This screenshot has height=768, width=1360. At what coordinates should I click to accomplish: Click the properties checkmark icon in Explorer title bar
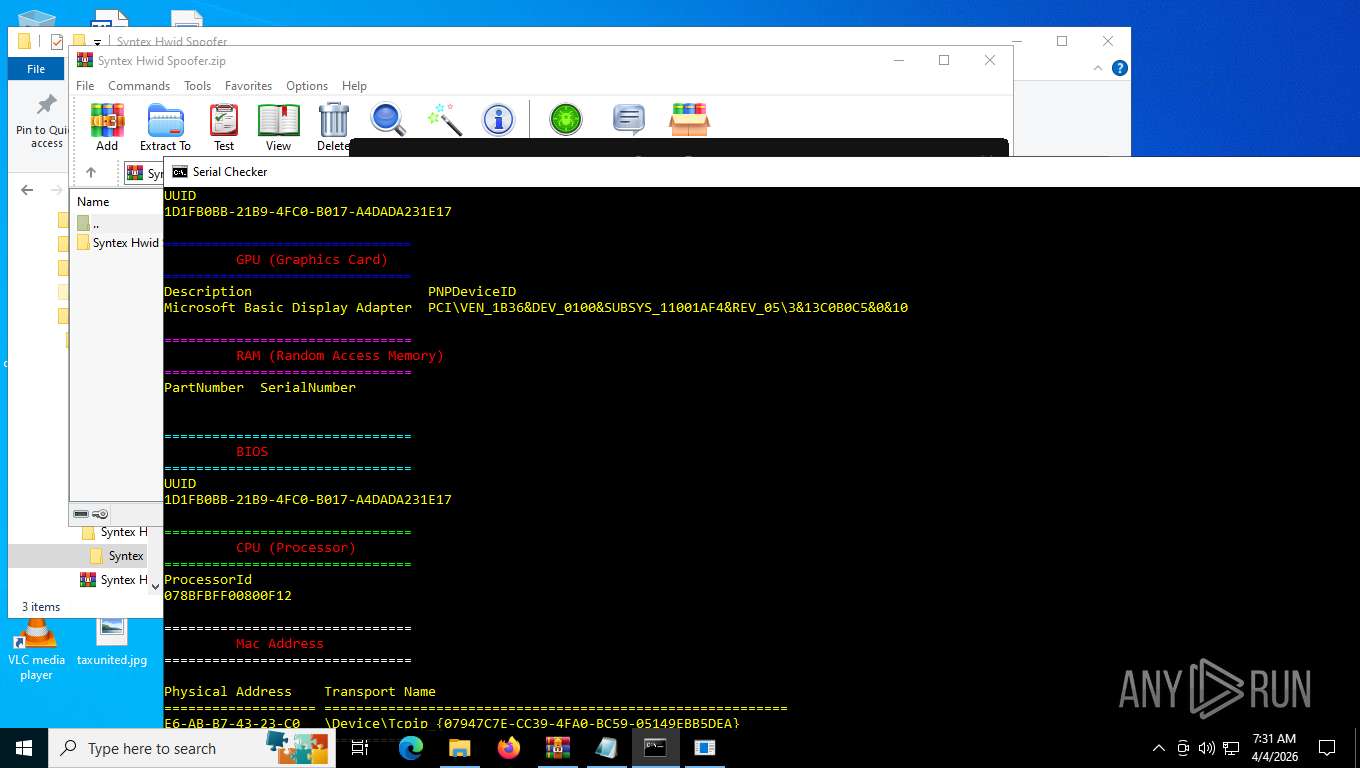click(57, 42)
